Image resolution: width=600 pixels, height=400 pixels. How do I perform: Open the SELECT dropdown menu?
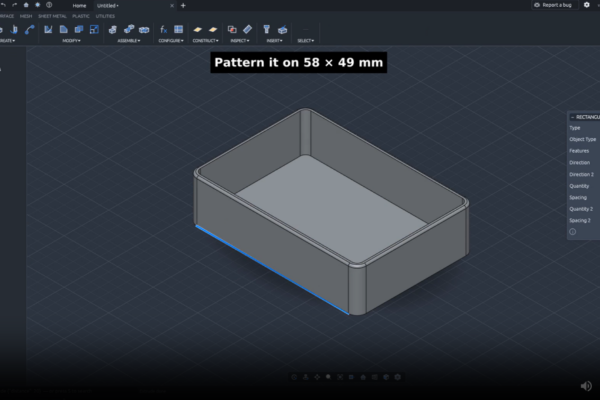click(306, 41)
